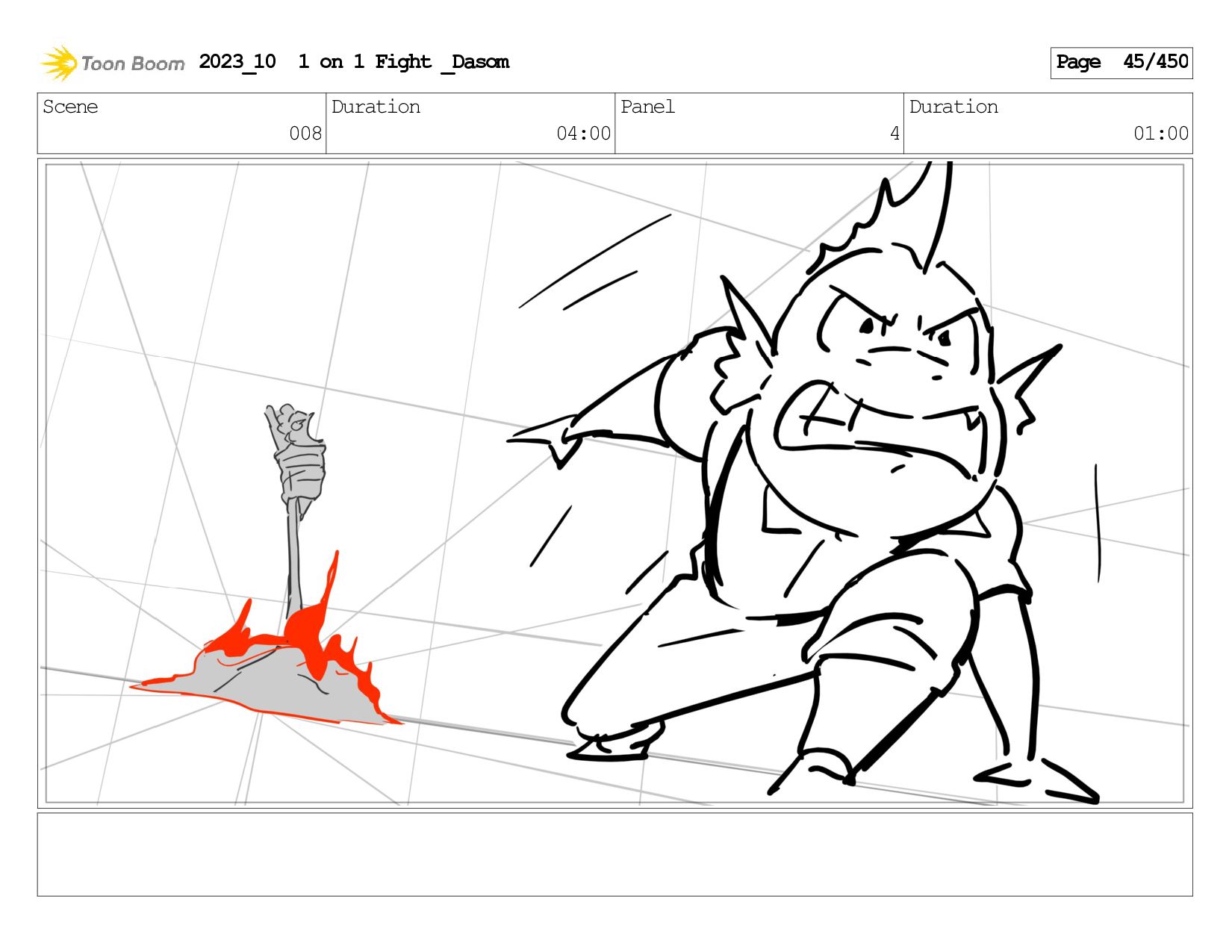Click scene duration value '04:00'

pyautogui.click(x=583, y=134)
